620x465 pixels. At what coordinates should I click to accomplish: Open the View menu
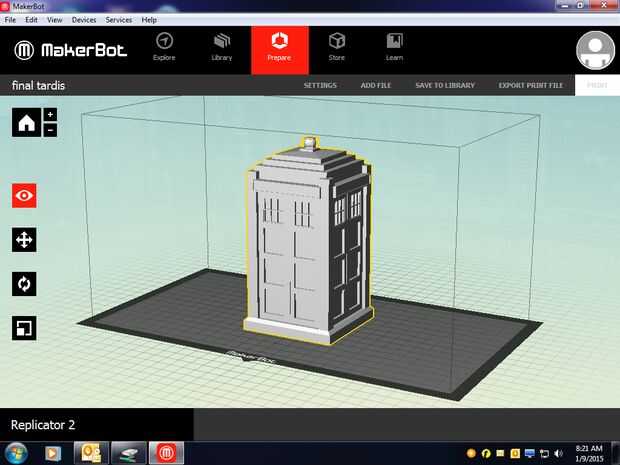point(55,20)
